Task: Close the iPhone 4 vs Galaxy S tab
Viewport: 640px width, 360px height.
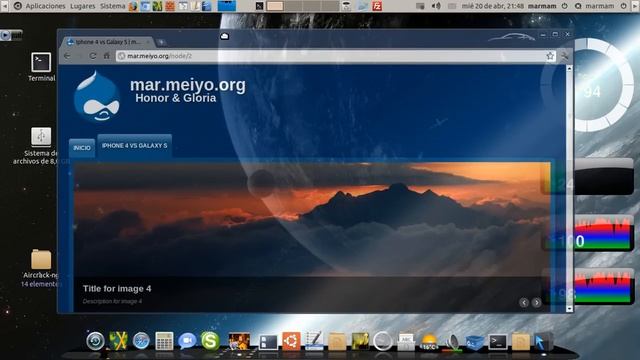Action: (148, 42)
